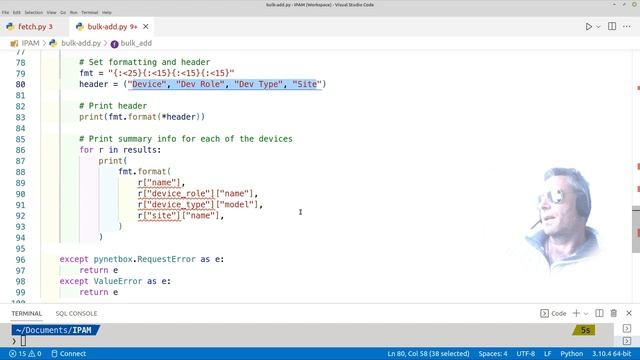Change encoding via UTF-8 status item
Image resolution: width=640 pixels, height=360 pixels.
(526, 354)
